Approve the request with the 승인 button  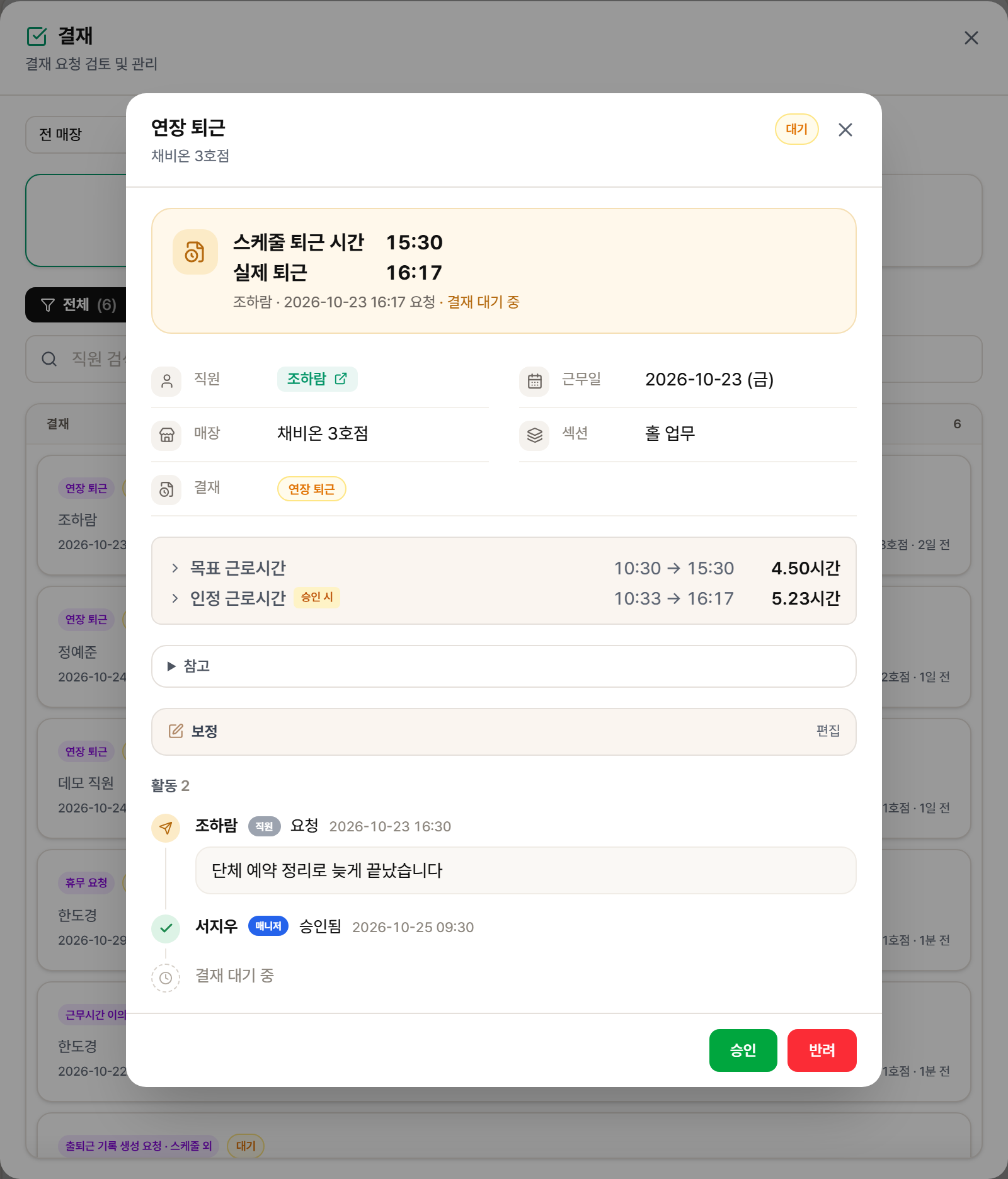click(743, 1050)
